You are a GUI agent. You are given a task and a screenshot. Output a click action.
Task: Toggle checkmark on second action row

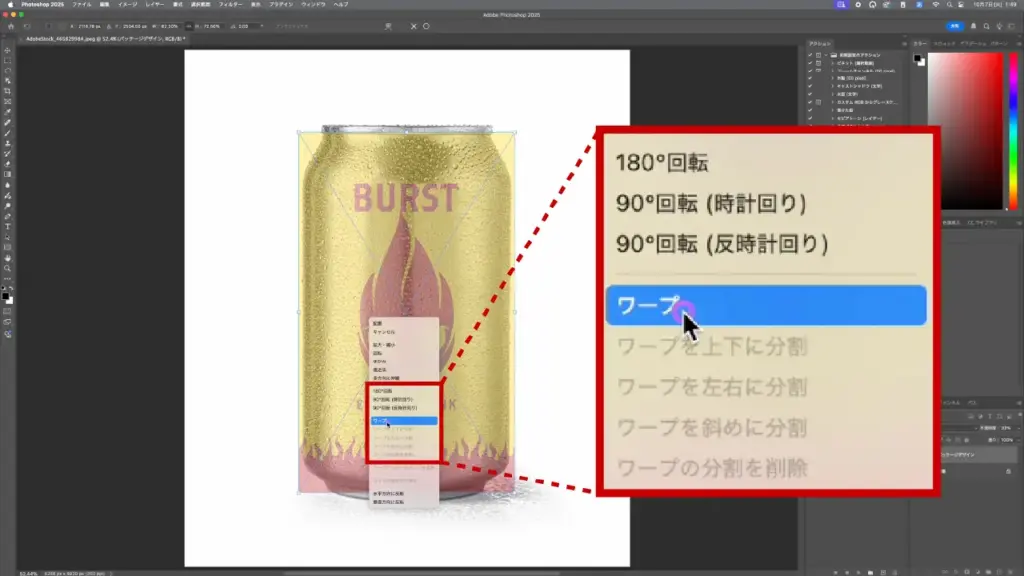point(810,62)
